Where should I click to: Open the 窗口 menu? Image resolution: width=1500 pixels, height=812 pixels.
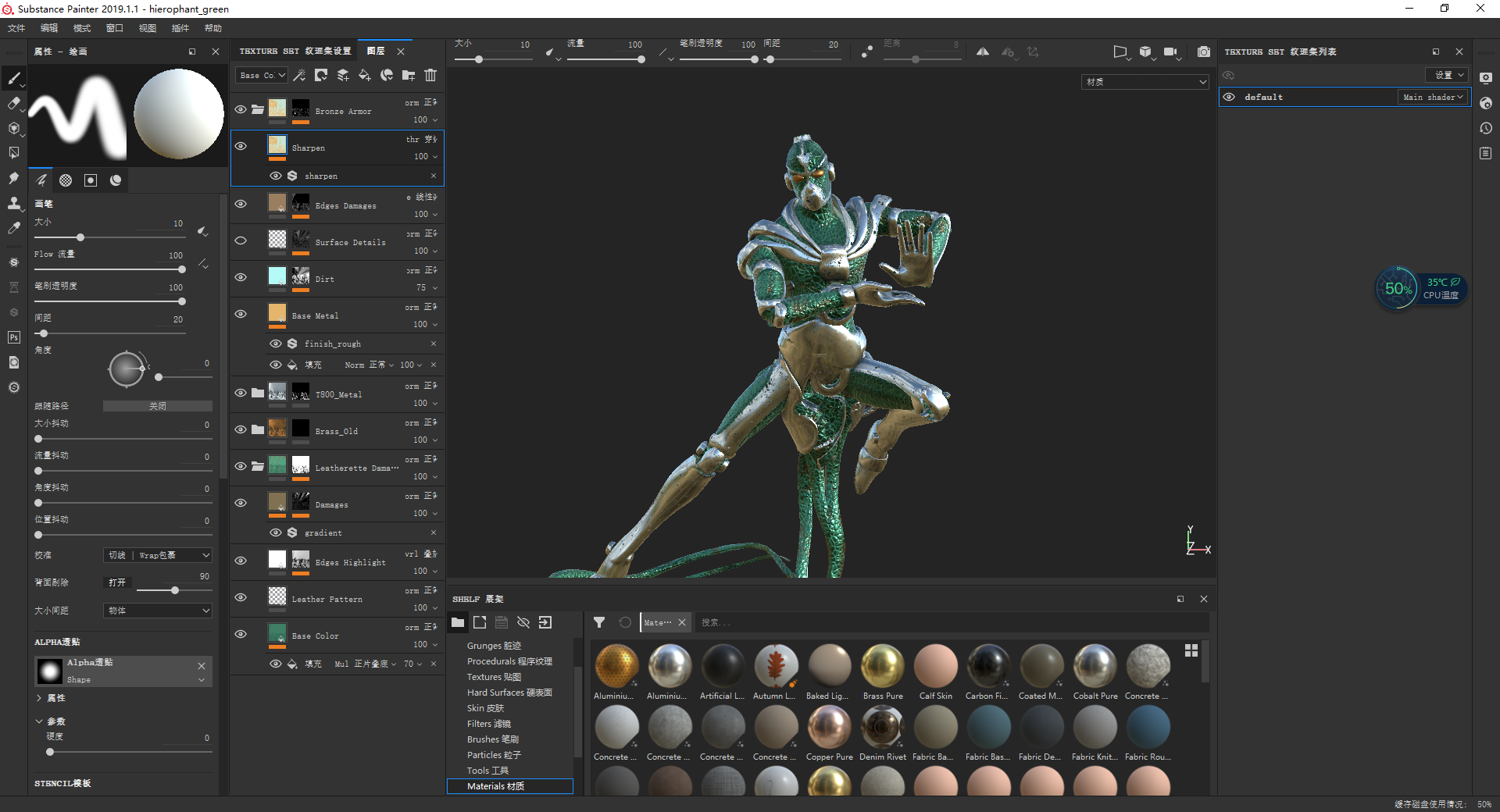coord(115,28)
